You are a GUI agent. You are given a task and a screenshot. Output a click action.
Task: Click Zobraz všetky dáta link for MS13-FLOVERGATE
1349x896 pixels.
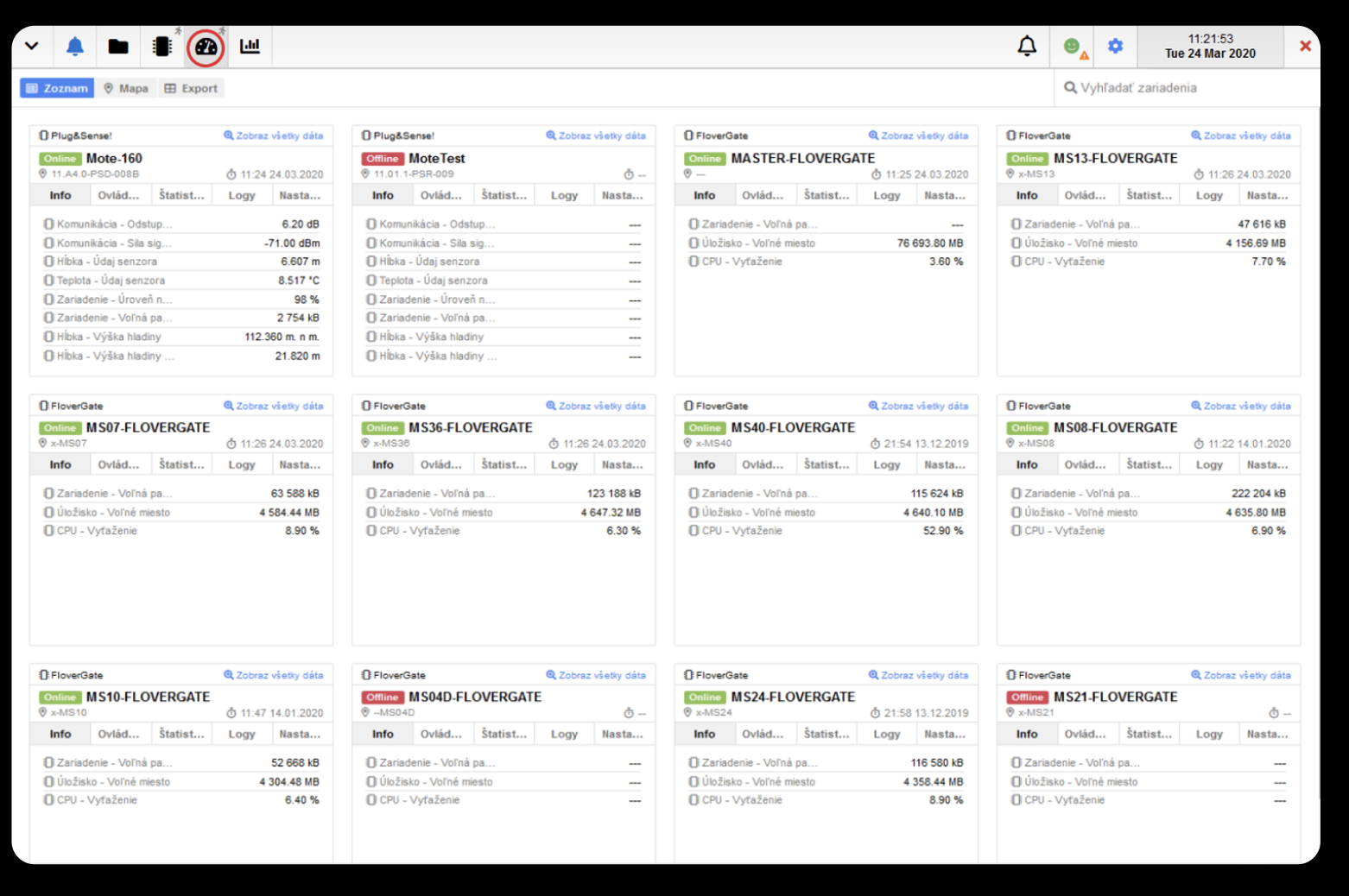pos(1241,136)
